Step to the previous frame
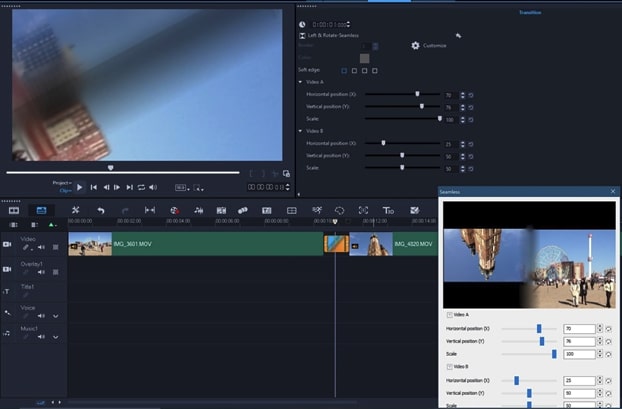This screenshot has width=622, height=409. pos(106,187)
